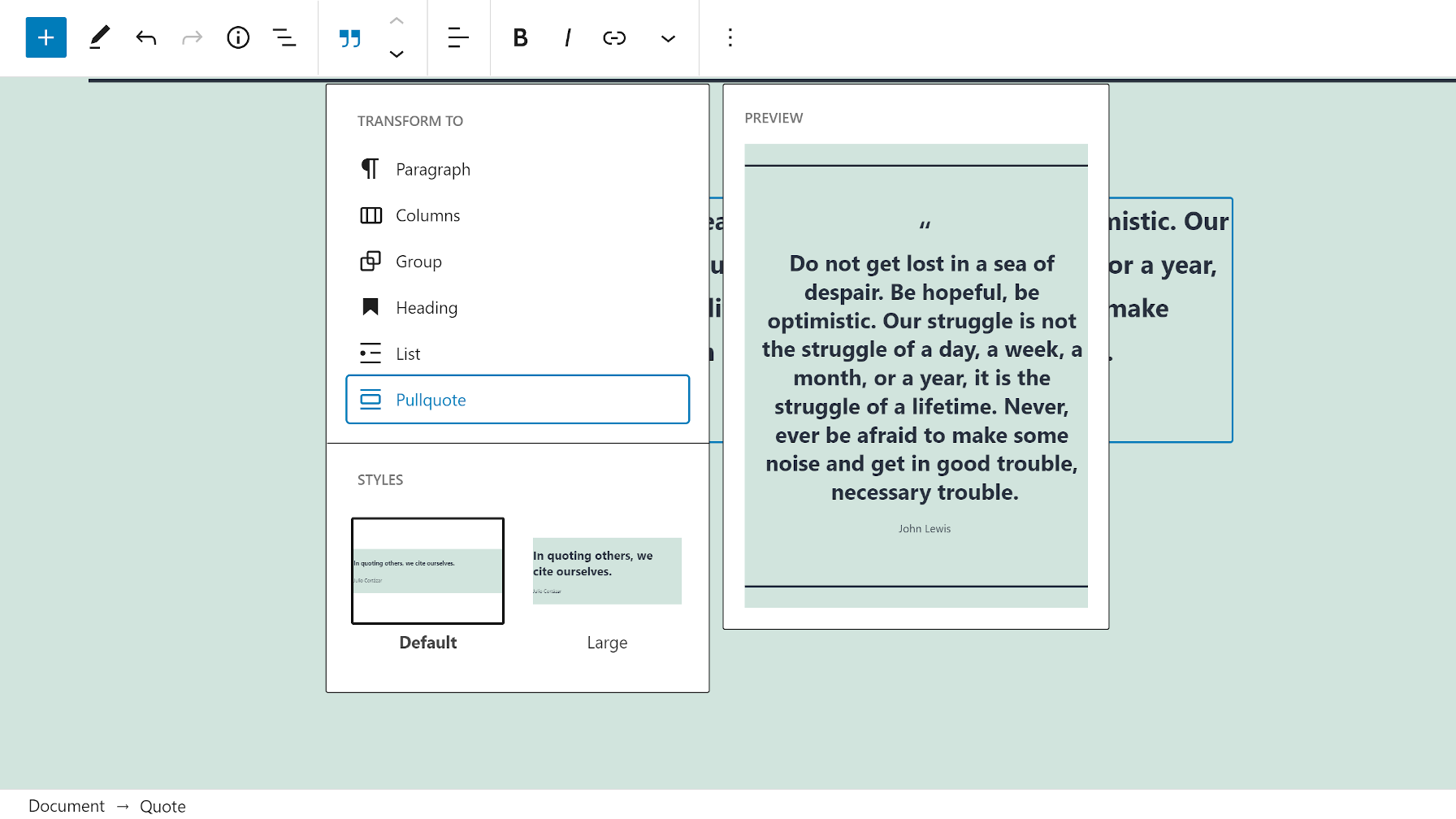The image size is (1456, 819).
Task: Apply the Large quote style thumbnail
Action: pos(607,570)
